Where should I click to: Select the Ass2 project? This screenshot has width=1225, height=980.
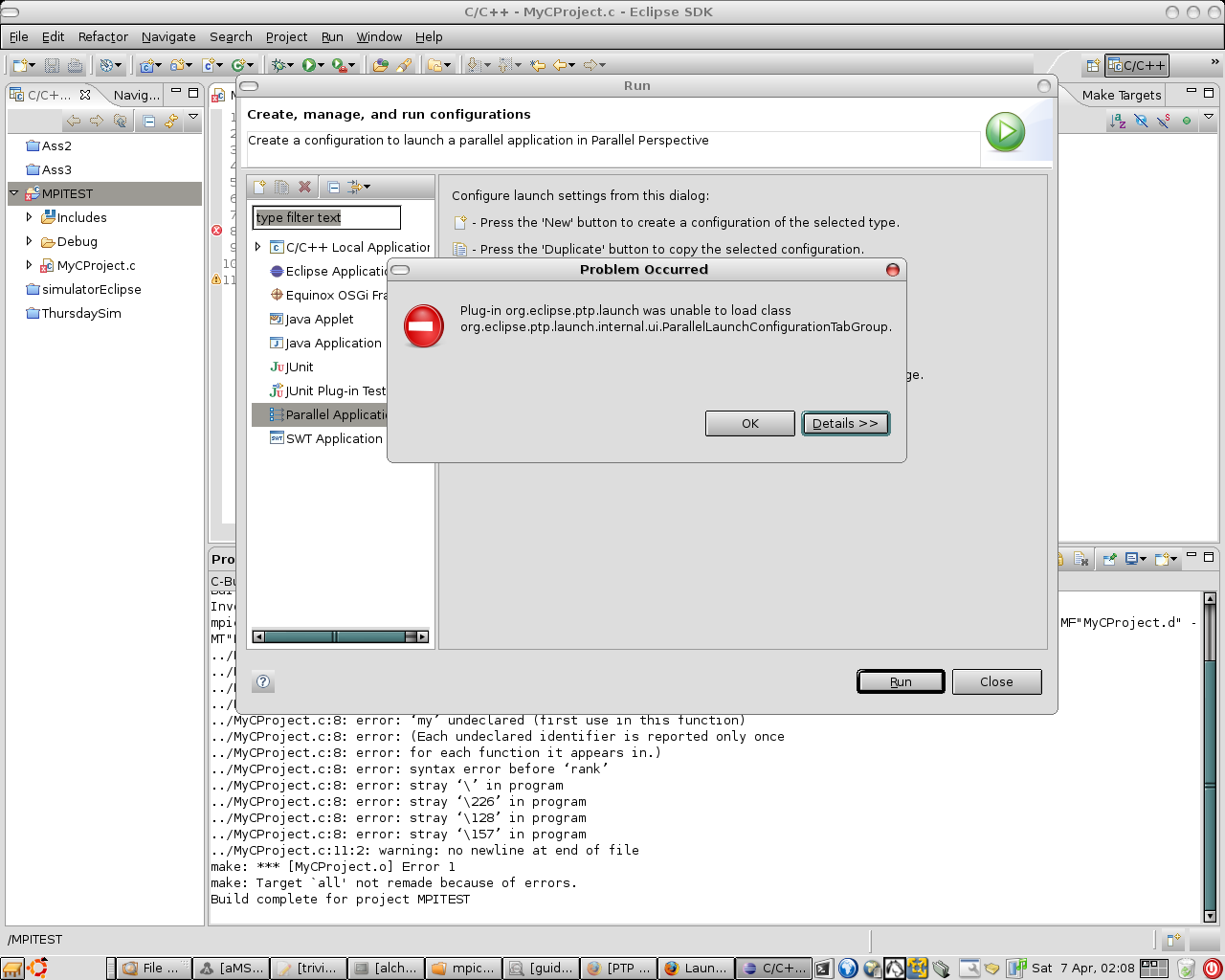[49, 145]
